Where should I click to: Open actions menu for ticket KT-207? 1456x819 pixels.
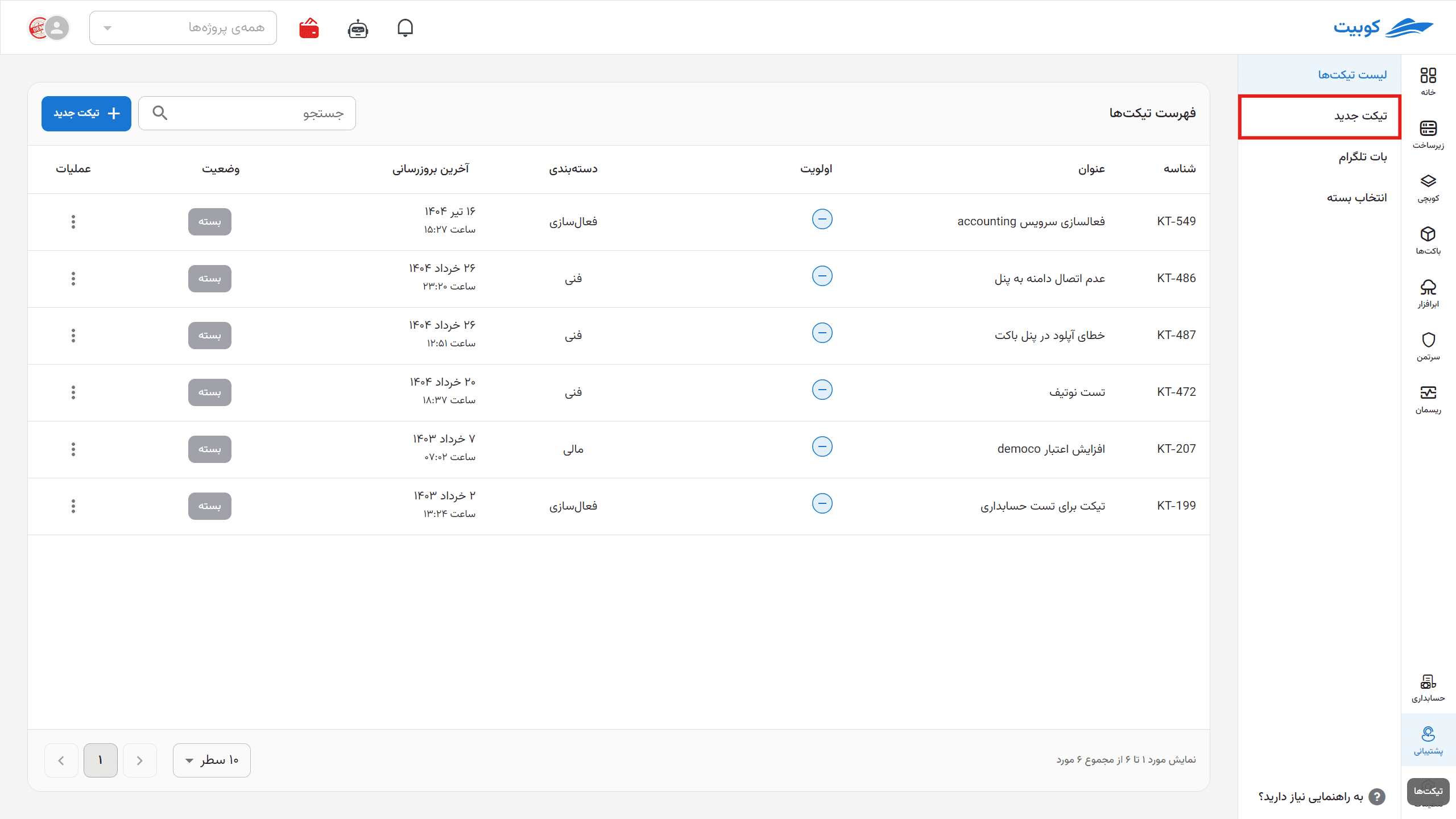tap(73, 449)
